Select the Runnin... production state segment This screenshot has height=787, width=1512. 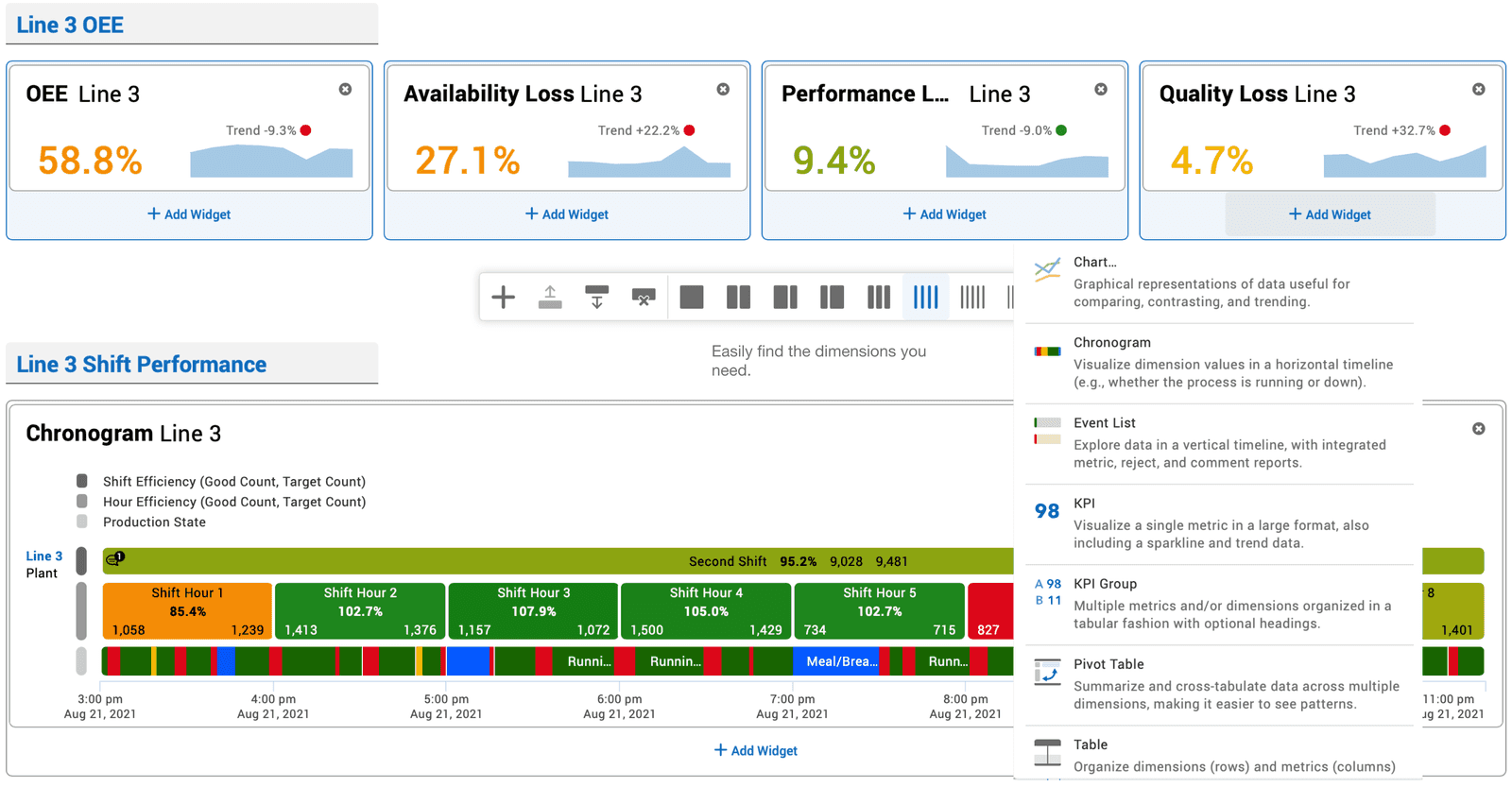[x=676, y=661]
